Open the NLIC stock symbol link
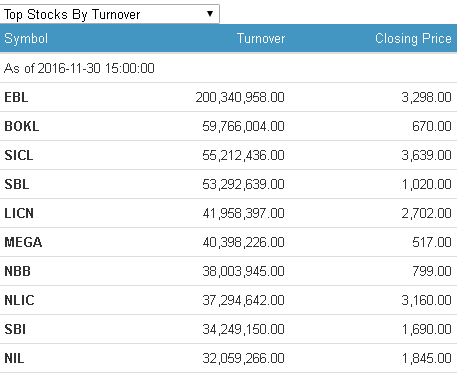The image size is (465, 380). [19, 300]
